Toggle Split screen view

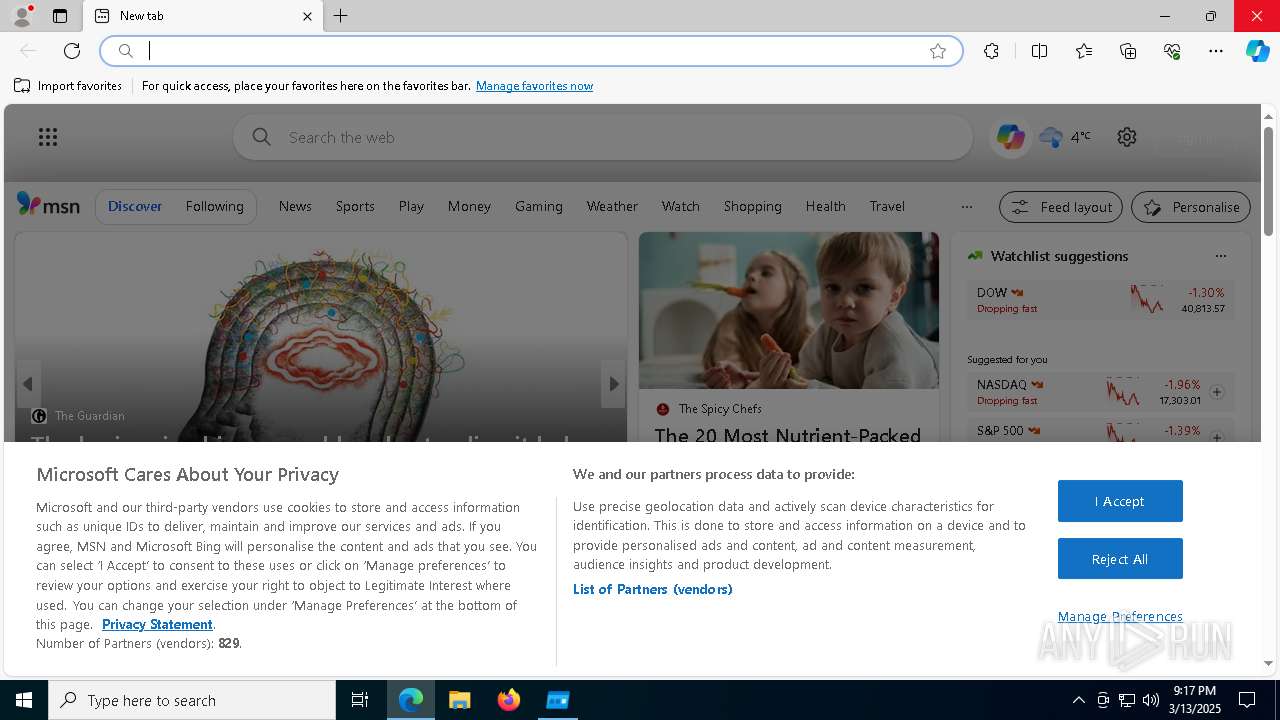point(1039,51)
